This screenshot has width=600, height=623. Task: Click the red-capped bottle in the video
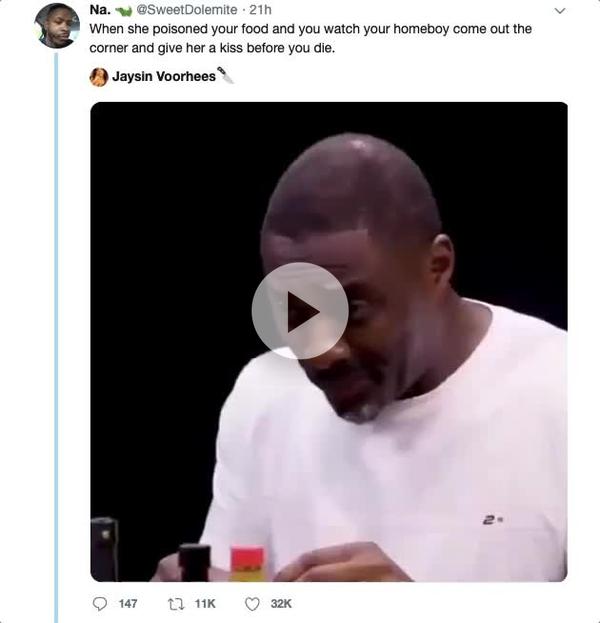tap(247, 562)
